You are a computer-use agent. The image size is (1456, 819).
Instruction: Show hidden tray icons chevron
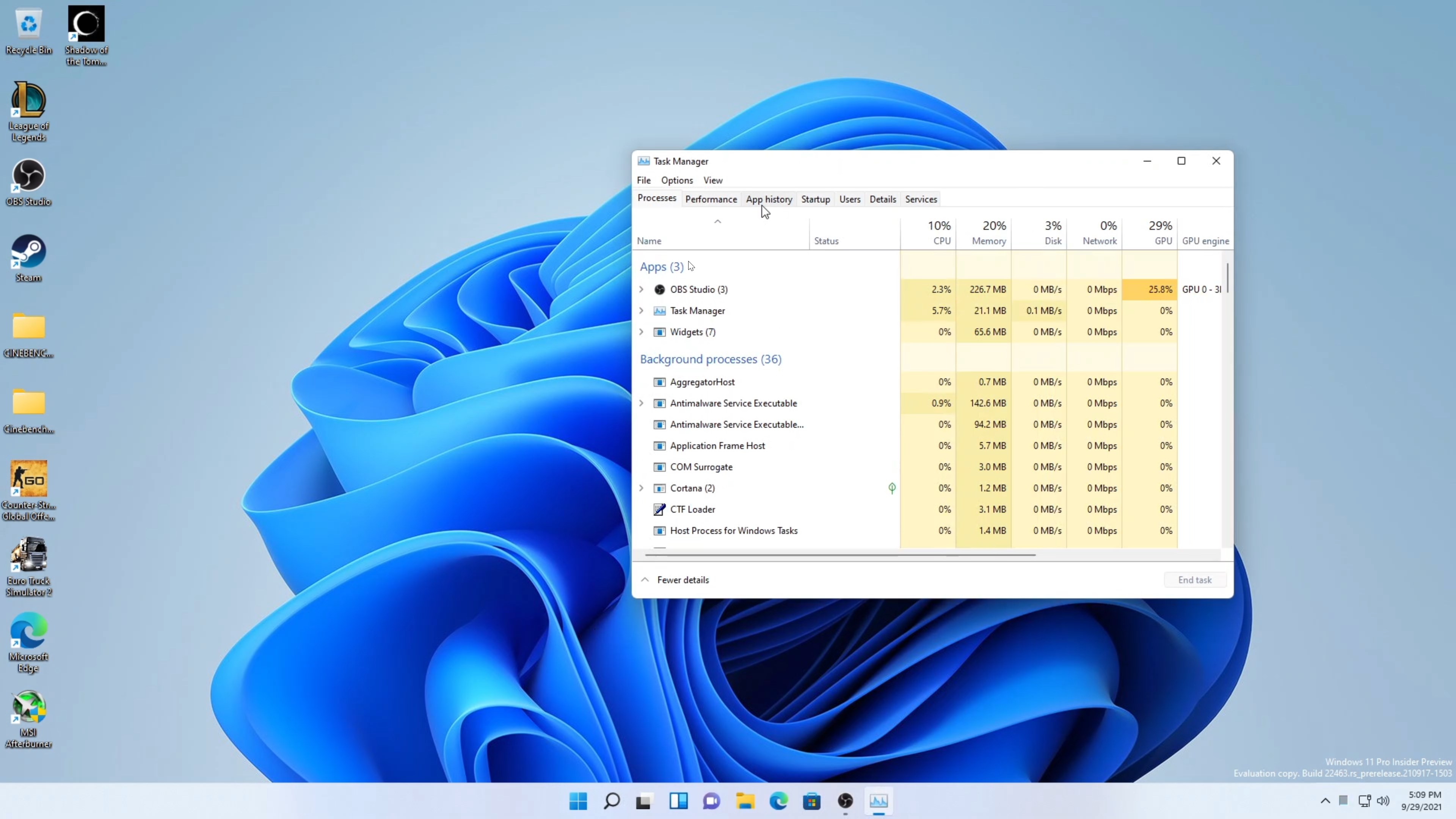(1325, 801)
